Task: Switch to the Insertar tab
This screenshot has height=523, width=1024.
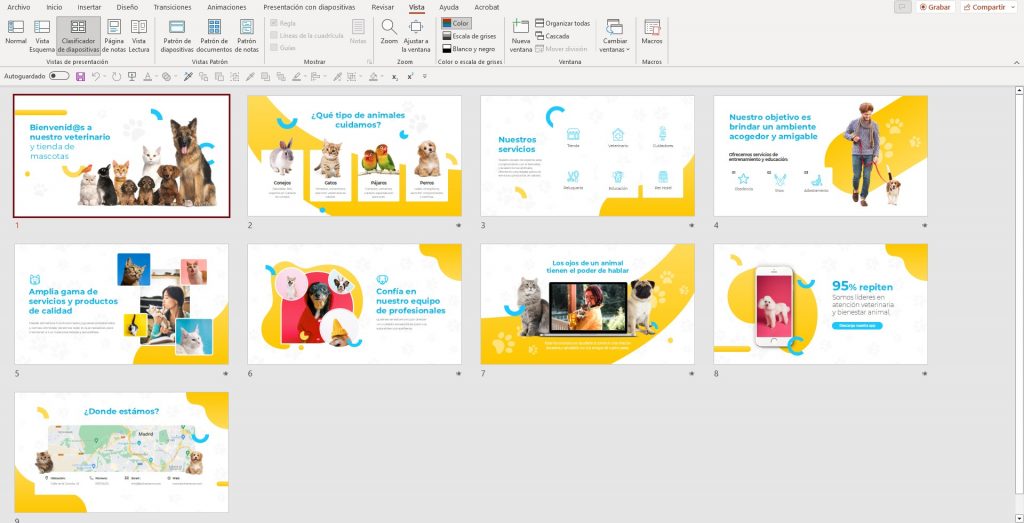Action: point(89,7)
